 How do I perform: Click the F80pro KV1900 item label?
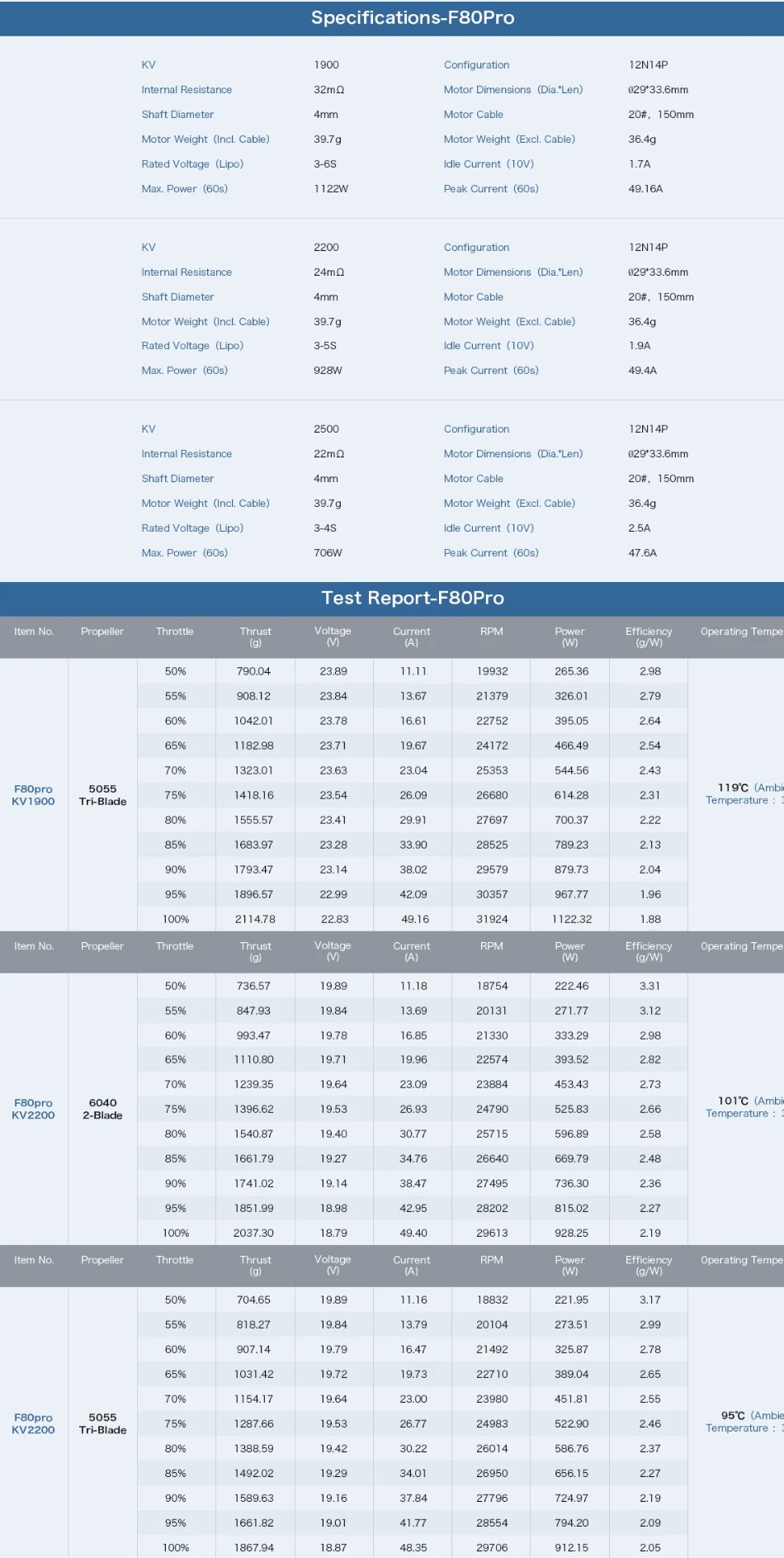tap(33, 795)
